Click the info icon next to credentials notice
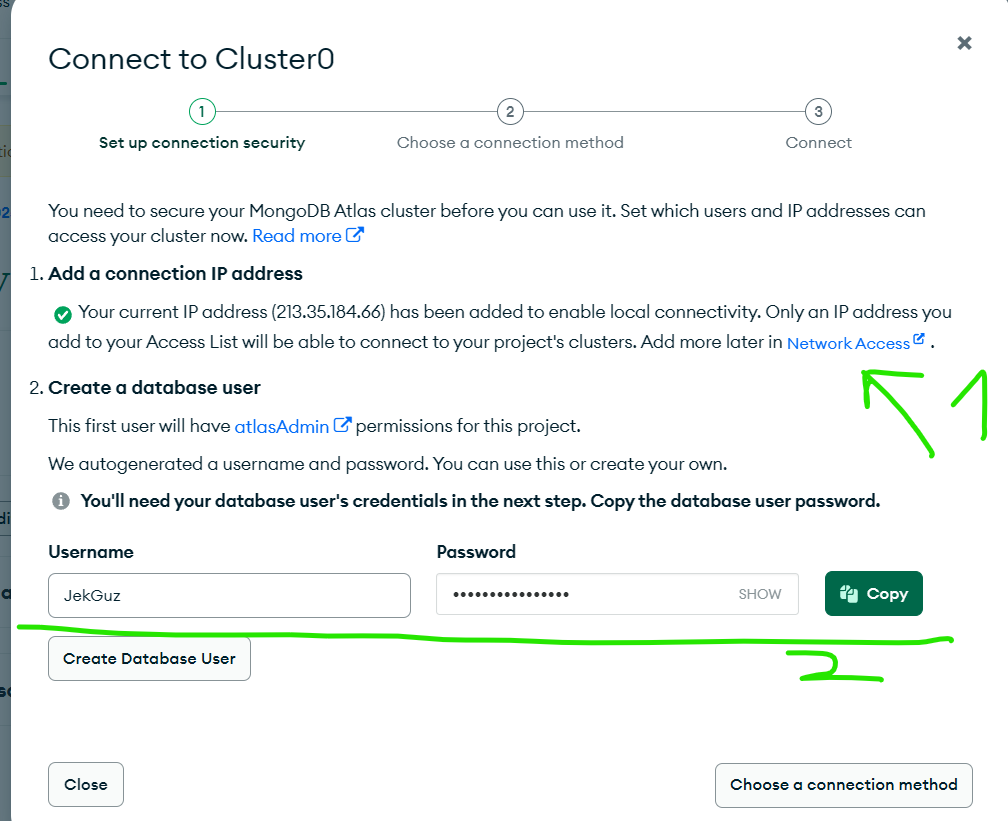 [x=61, y=501]
